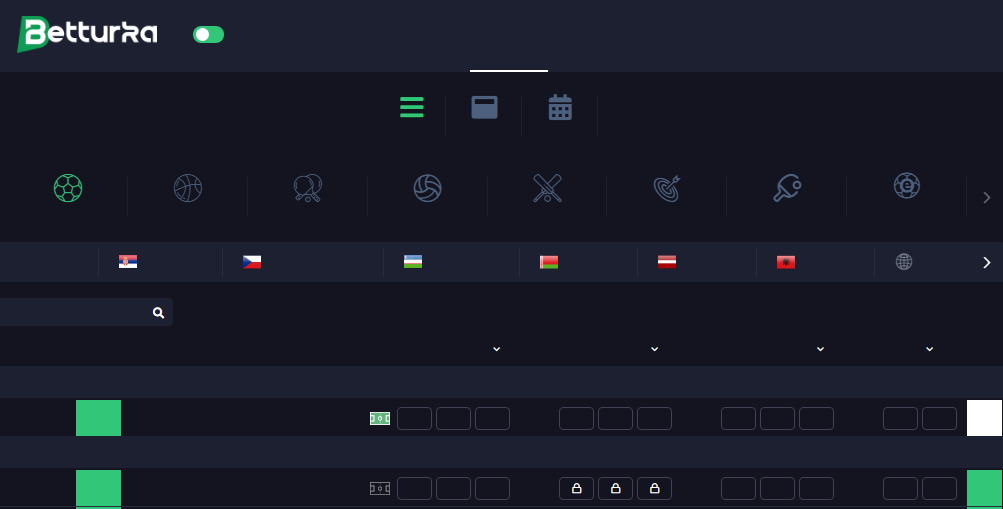This screenshot has width=1003, height=509.
Task: Filter by the Belarus flag
Action: (x=549, y=262)
